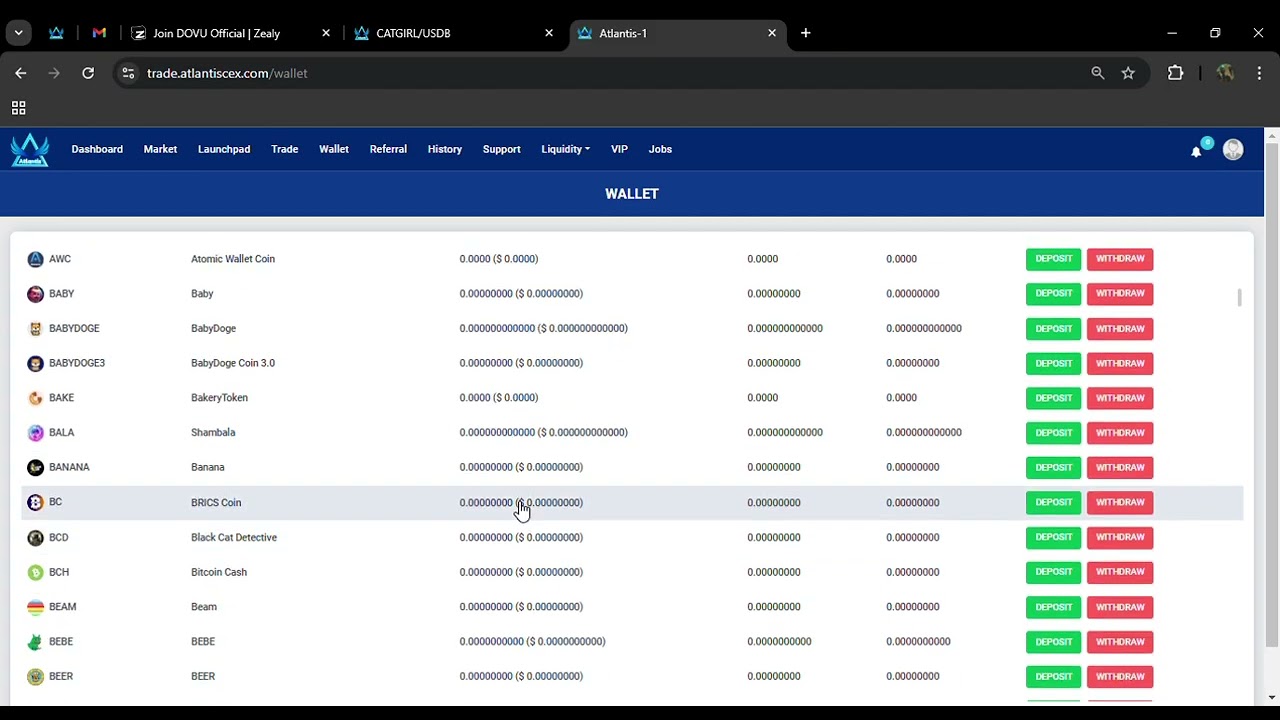Click the BC coin icon
1280x720 pixels.
click(35, 502)
